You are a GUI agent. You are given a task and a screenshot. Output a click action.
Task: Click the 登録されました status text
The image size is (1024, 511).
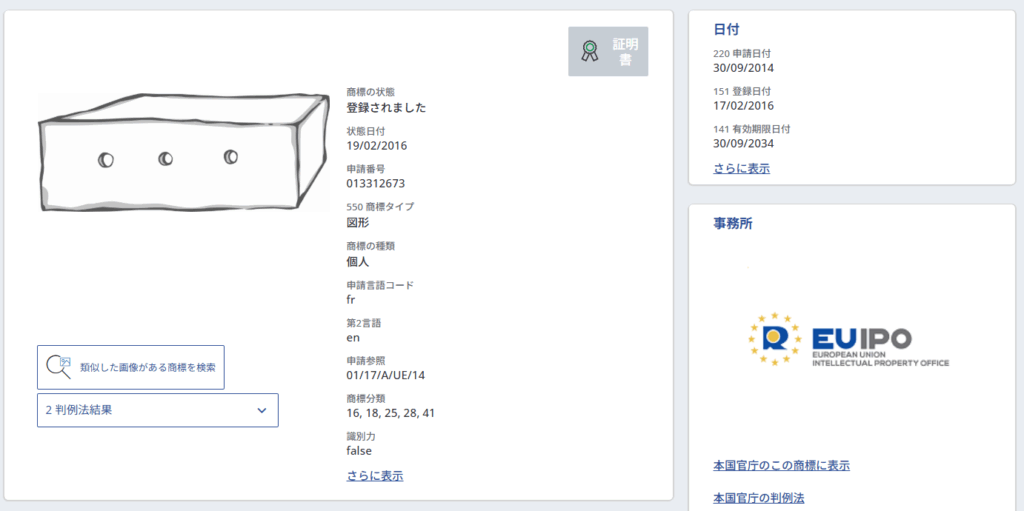[386, 107]
